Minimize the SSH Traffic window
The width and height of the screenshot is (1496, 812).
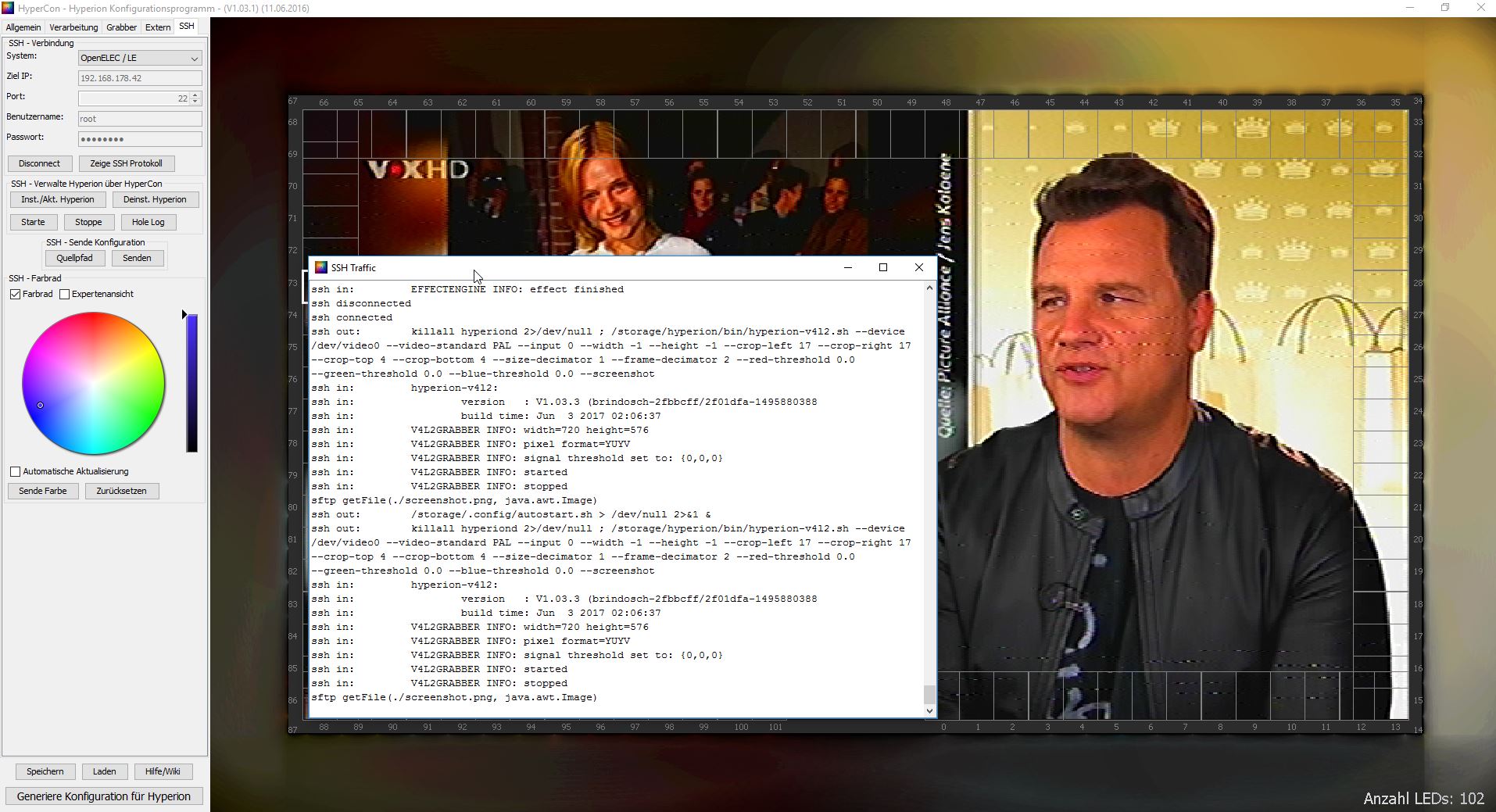847,267
